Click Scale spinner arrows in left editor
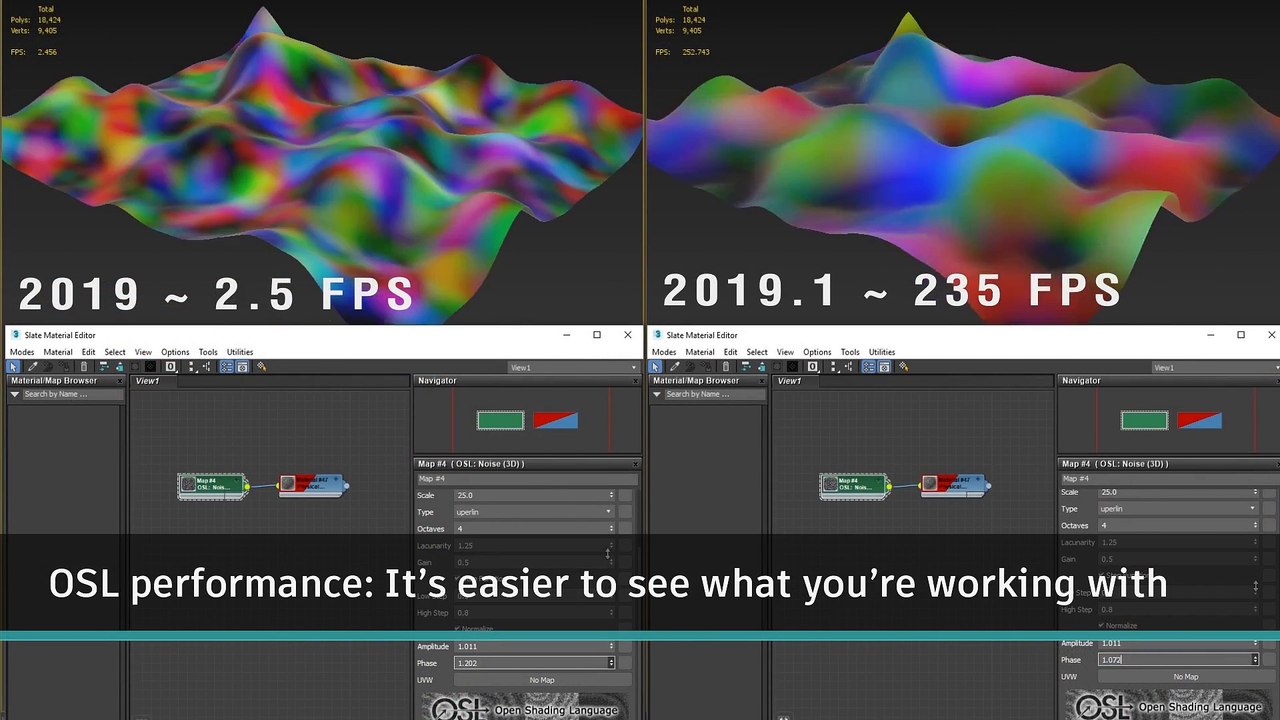The width and height of the screenshot is (1280, 720). pos(611,495)
